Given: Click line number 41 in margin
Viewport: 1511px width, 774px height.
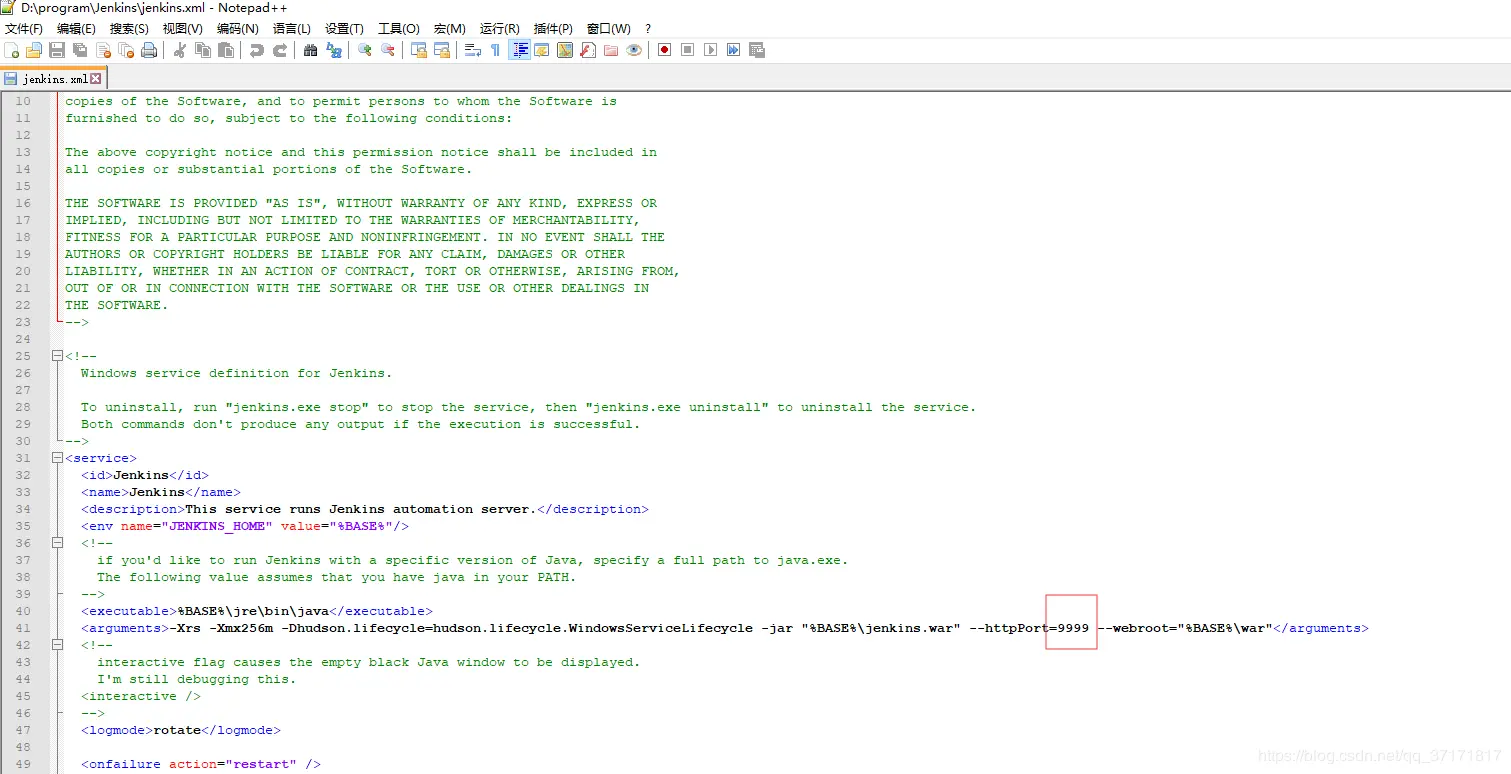Looking at the screenshot, I should coord(23,628).
